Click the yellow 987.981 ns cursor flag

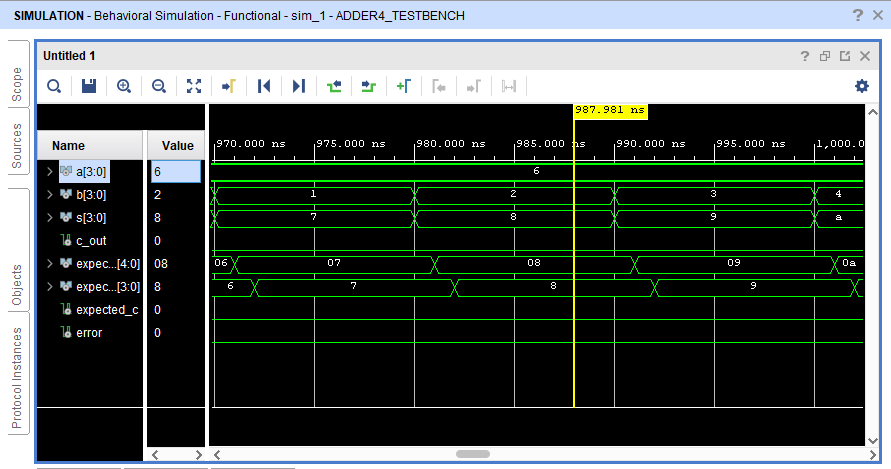pos(610,110)
